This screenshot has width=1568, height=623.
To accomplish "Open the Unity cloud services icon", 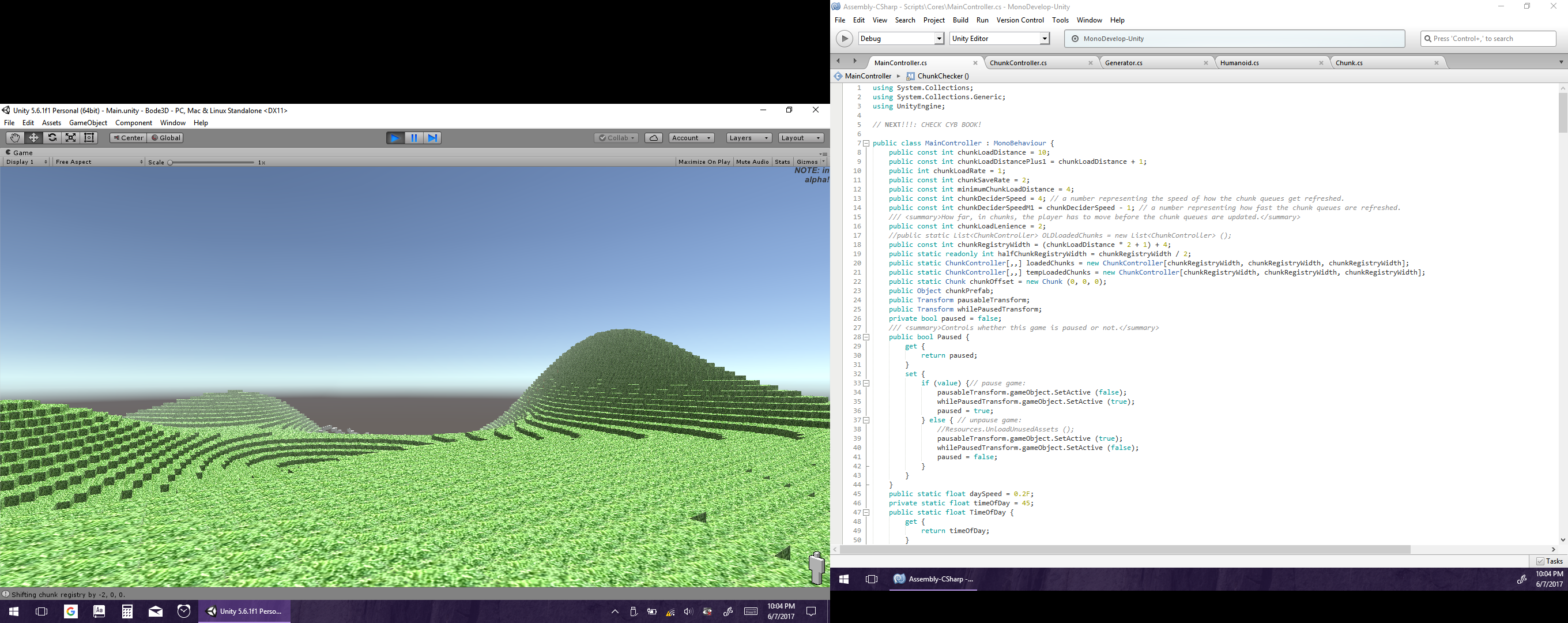I will [x=653, y=138].
